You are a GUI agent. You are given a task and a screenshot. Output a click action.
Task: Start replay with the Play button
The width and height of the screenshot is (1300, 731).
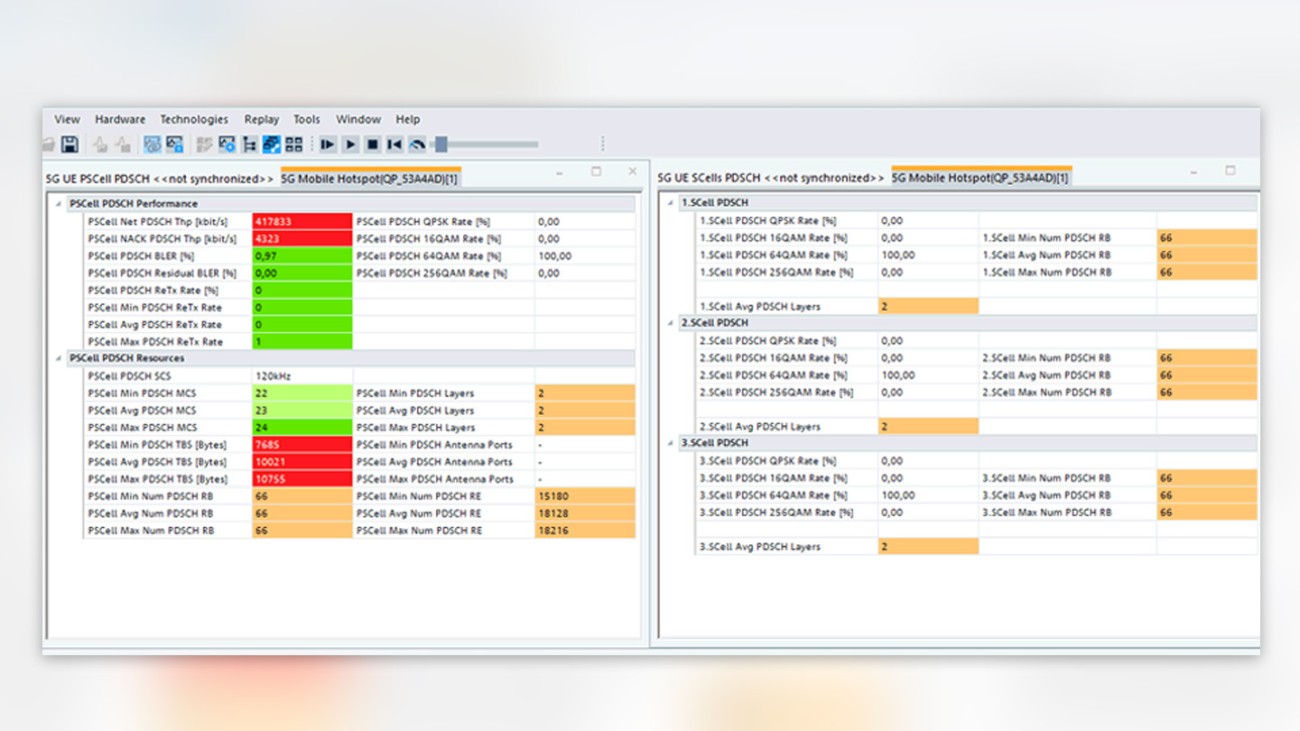350,144
